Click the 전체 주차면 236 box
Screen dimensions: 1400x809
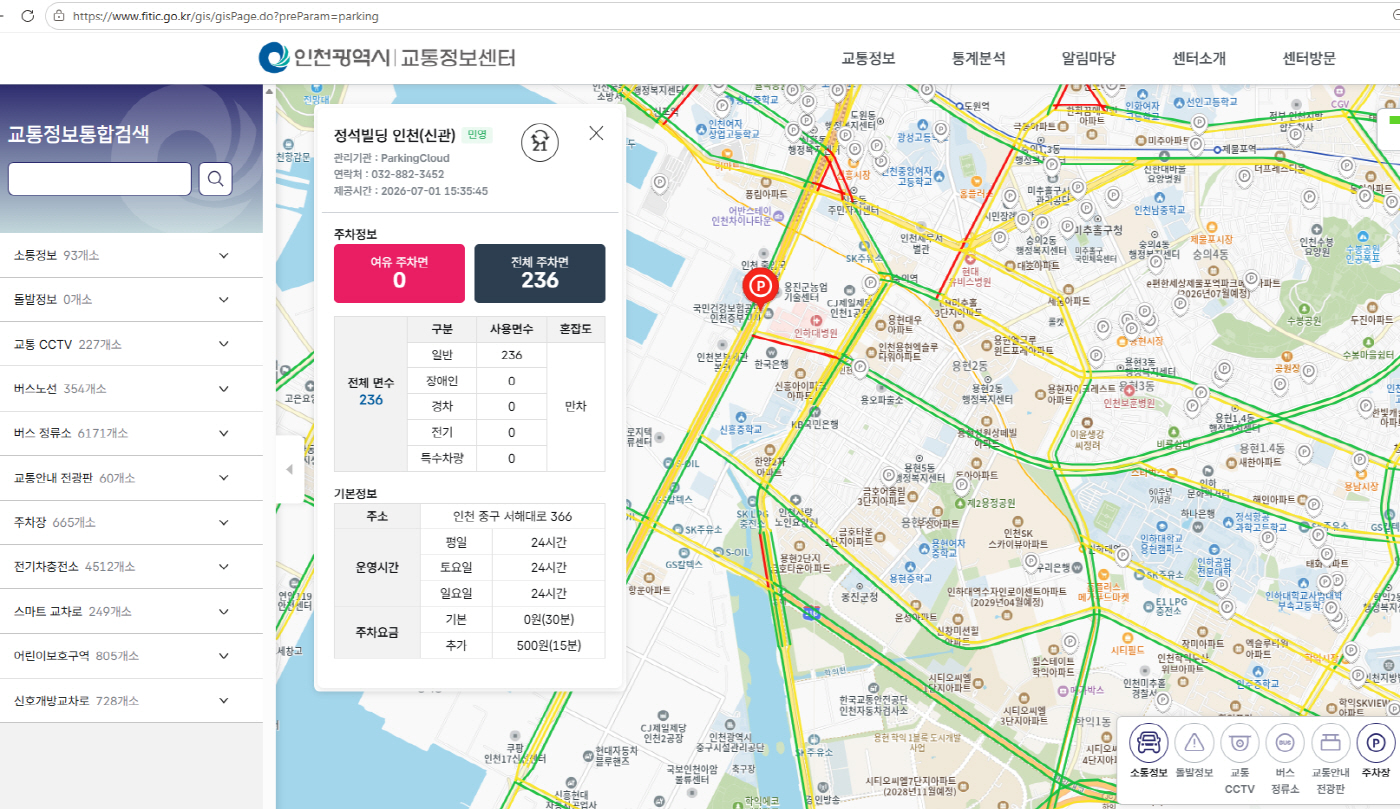pyautogui.click(x=540, y=273)
